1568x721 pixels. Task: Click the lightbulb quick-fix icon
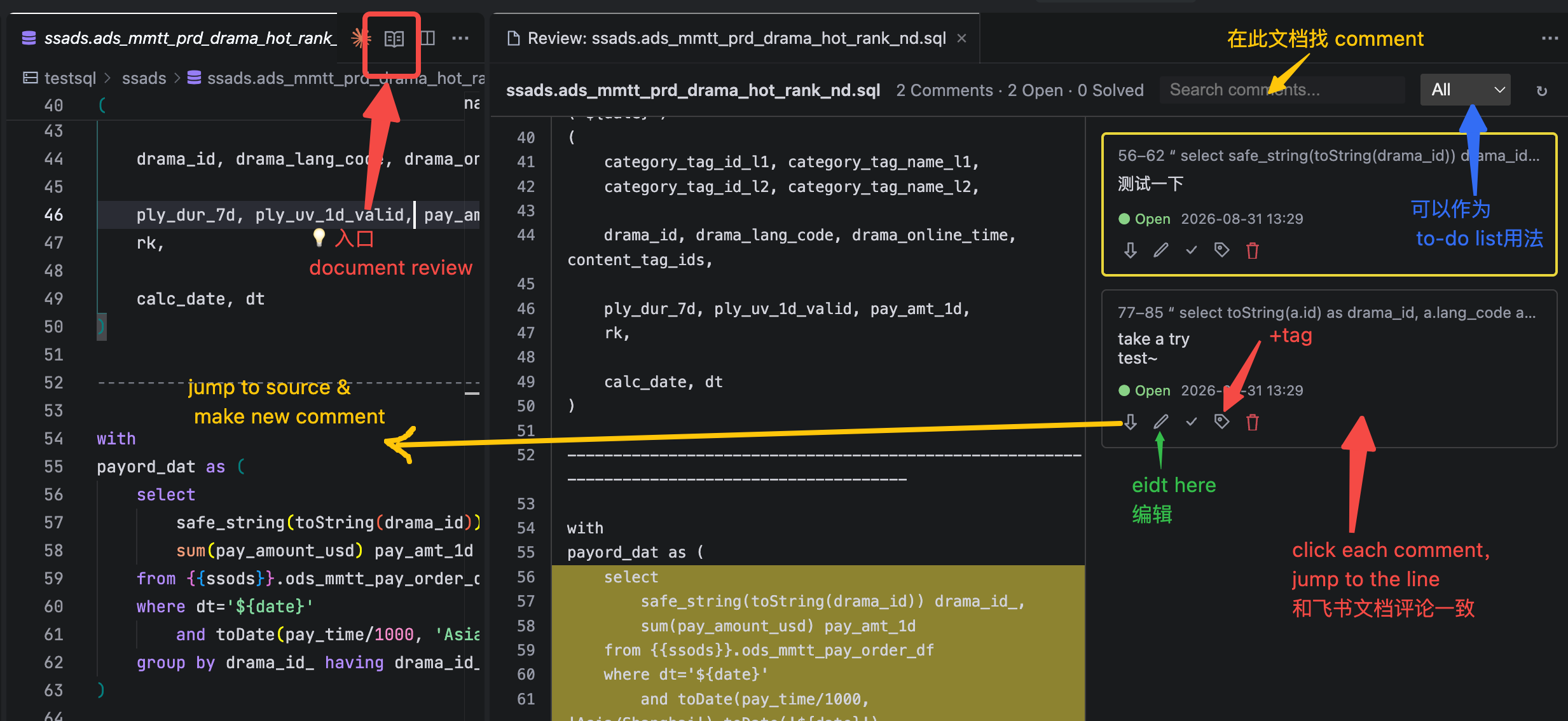319,238
